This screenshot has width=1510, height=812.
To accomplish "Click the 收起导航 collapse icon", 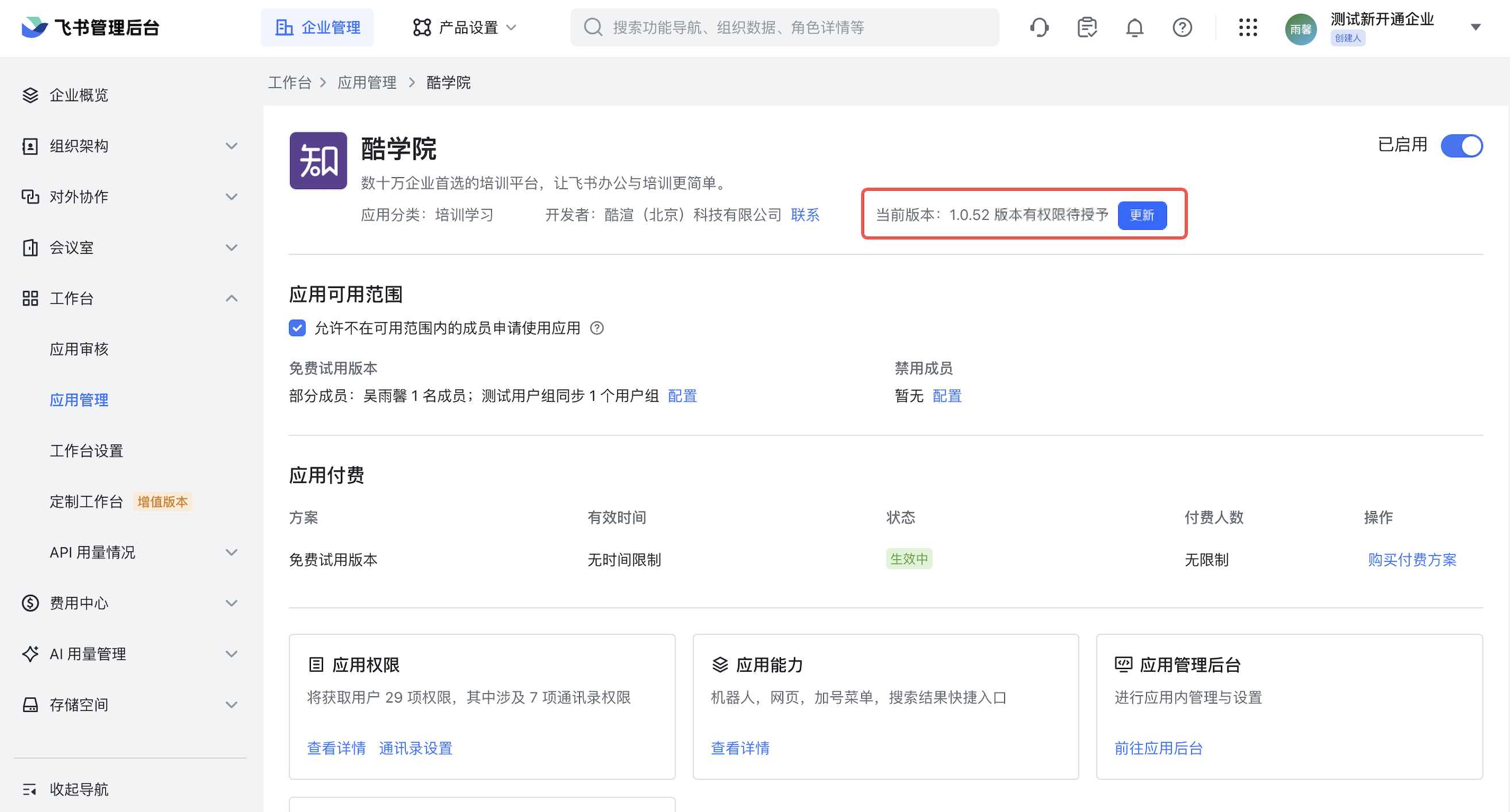I will (x=30, y=789).
